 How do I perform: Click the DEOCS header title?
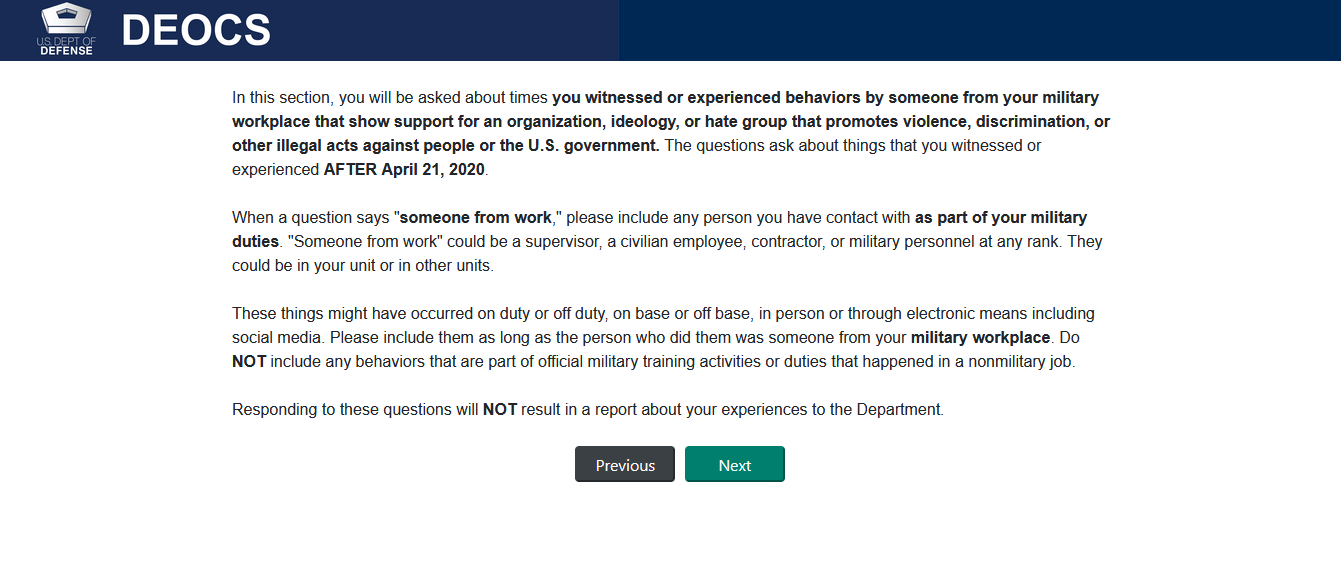(196, 30)
